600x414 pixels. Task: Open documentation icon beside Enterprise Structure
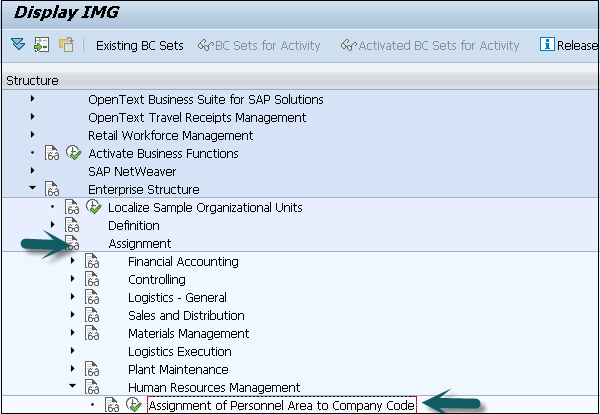[52, 189]
